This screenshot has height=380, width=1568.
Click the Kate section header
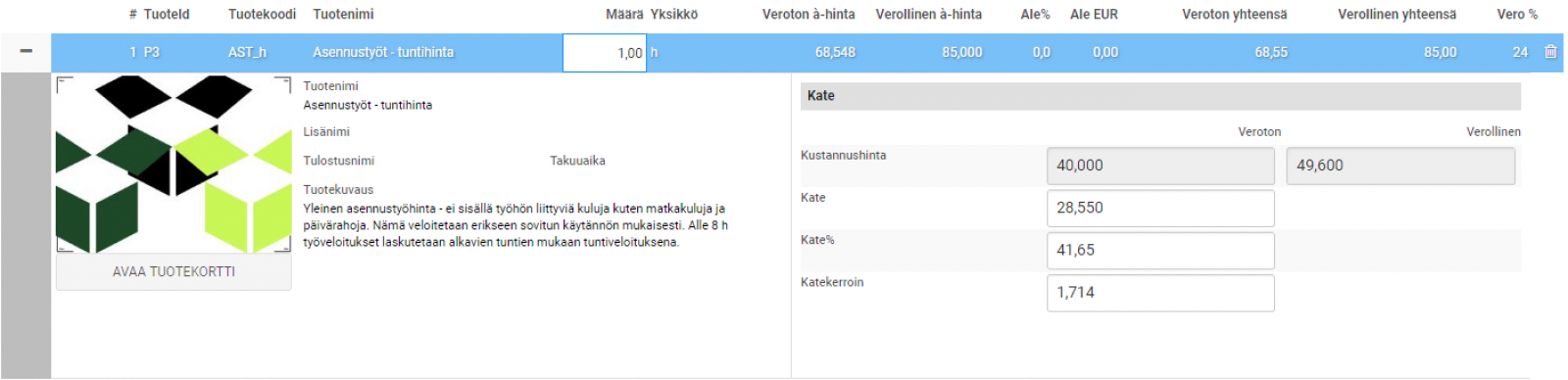pyautogui.click(x=1160, y=96)
